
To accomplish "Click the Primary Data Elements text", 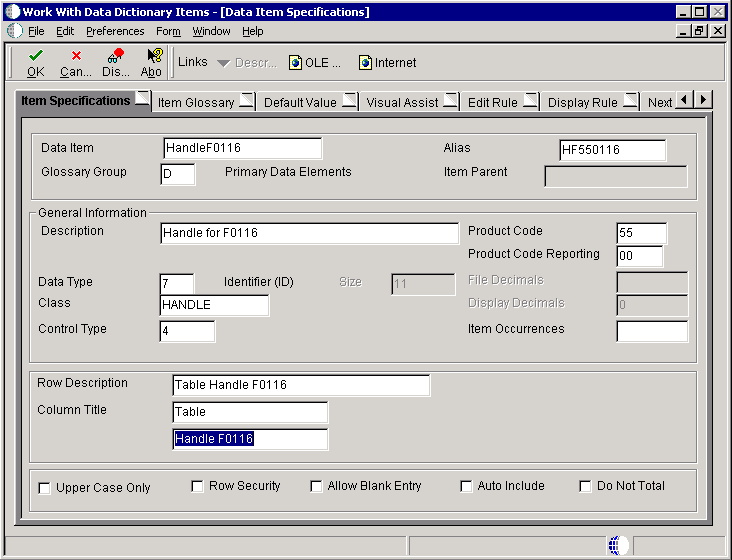I will [288, 172].
